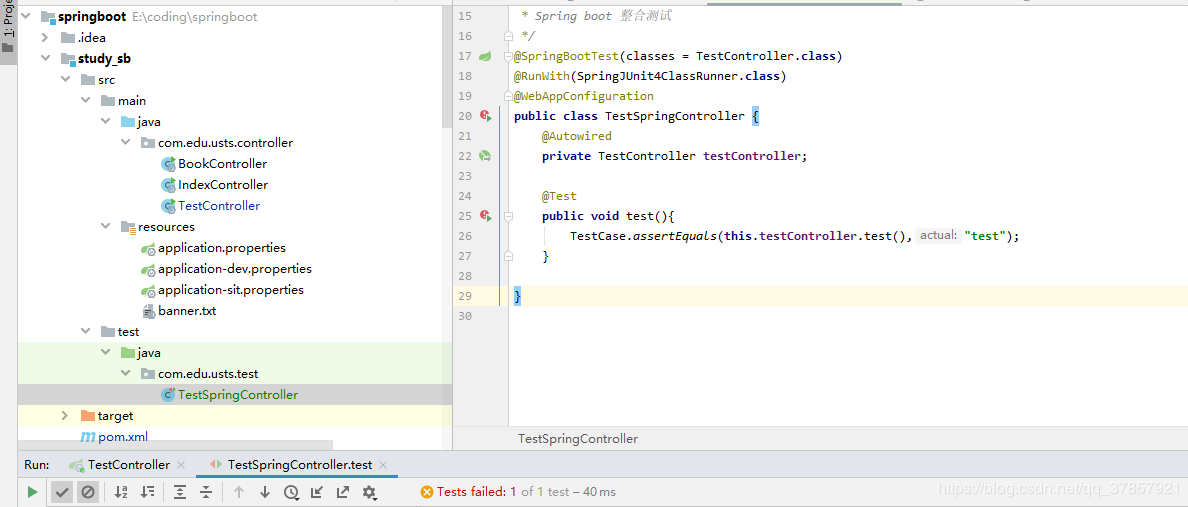Collapse the study_sb module
The width and height of the screenshot is (1188, 507).
pyautogui.click(x=45, y=58)
